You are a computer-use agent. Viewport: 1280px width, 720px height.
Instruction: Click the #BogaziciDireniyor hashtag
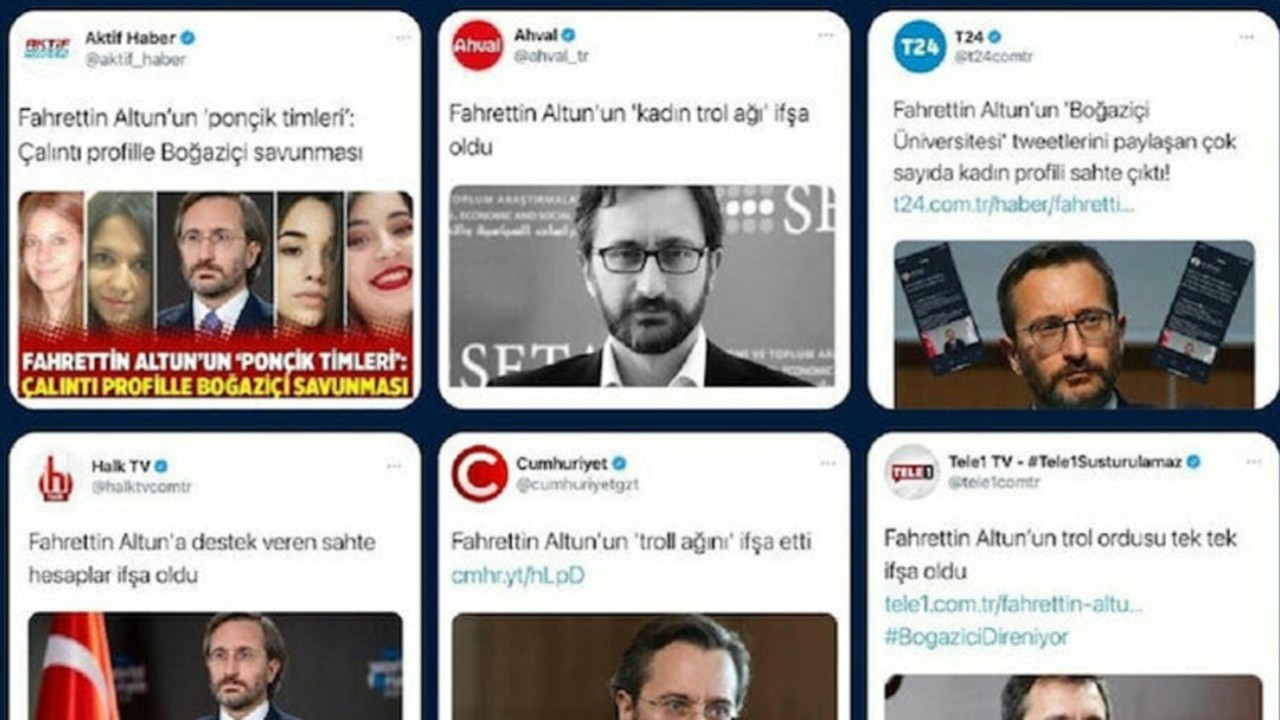pos(976,637)
